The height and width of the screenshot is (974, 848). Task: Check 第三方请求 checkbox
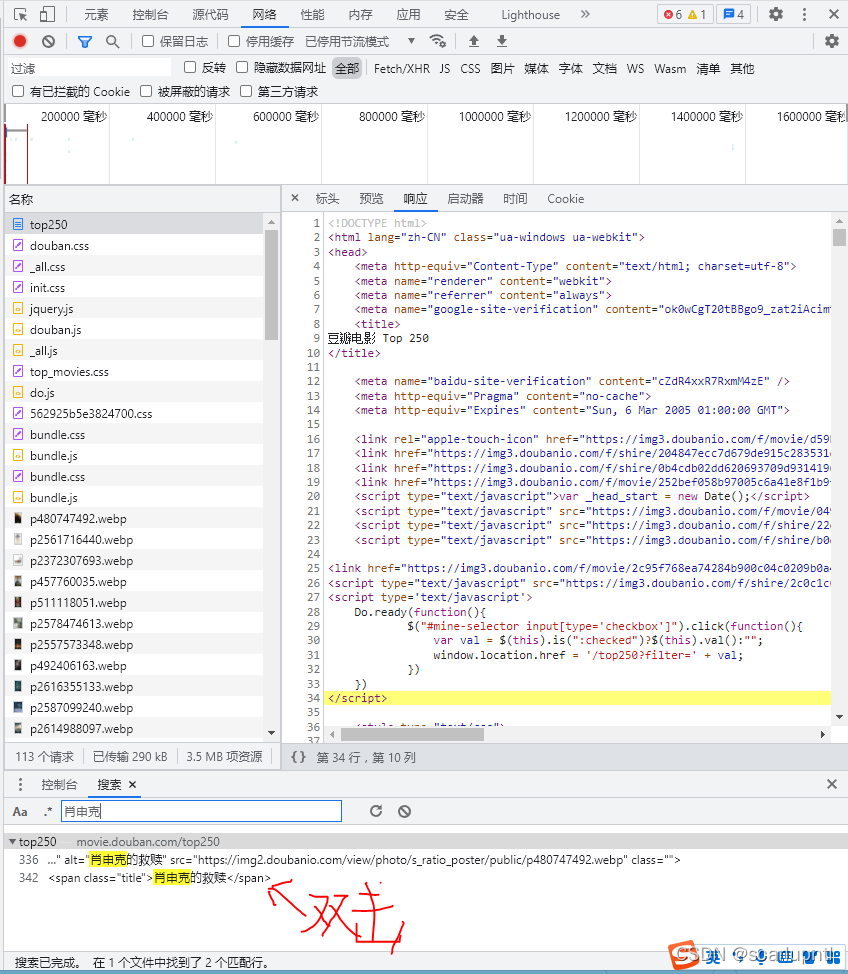pos(246,91)
